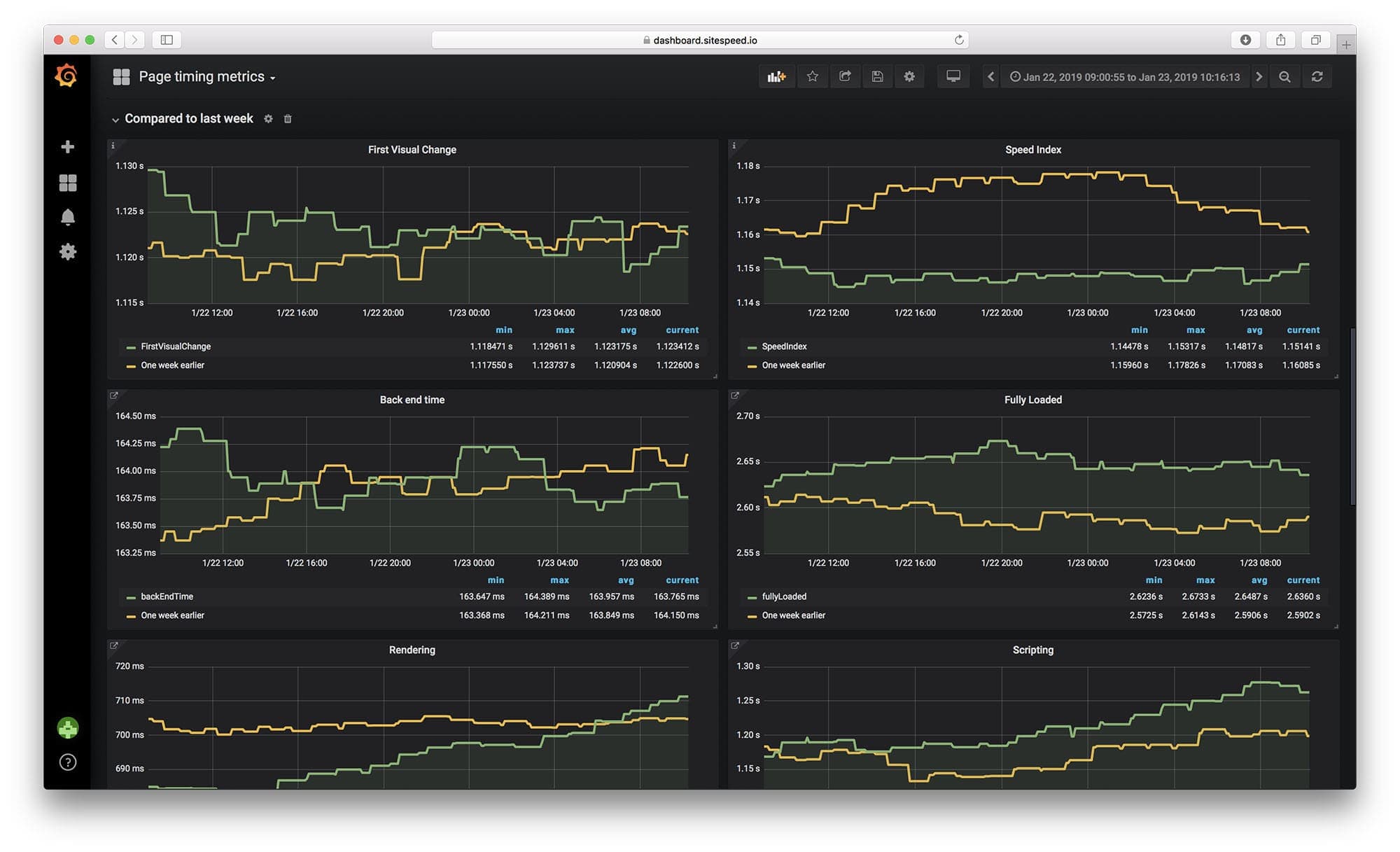Sort First Visual Change legend by max
This screenshot has width=1400, height=852.
click(565, 330)
